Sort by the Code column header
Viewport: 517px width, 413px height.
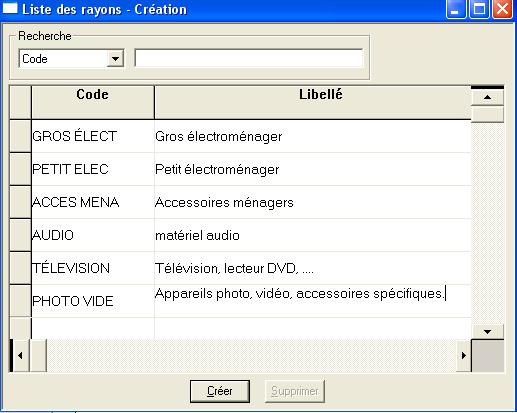click(x=93, y=102)
